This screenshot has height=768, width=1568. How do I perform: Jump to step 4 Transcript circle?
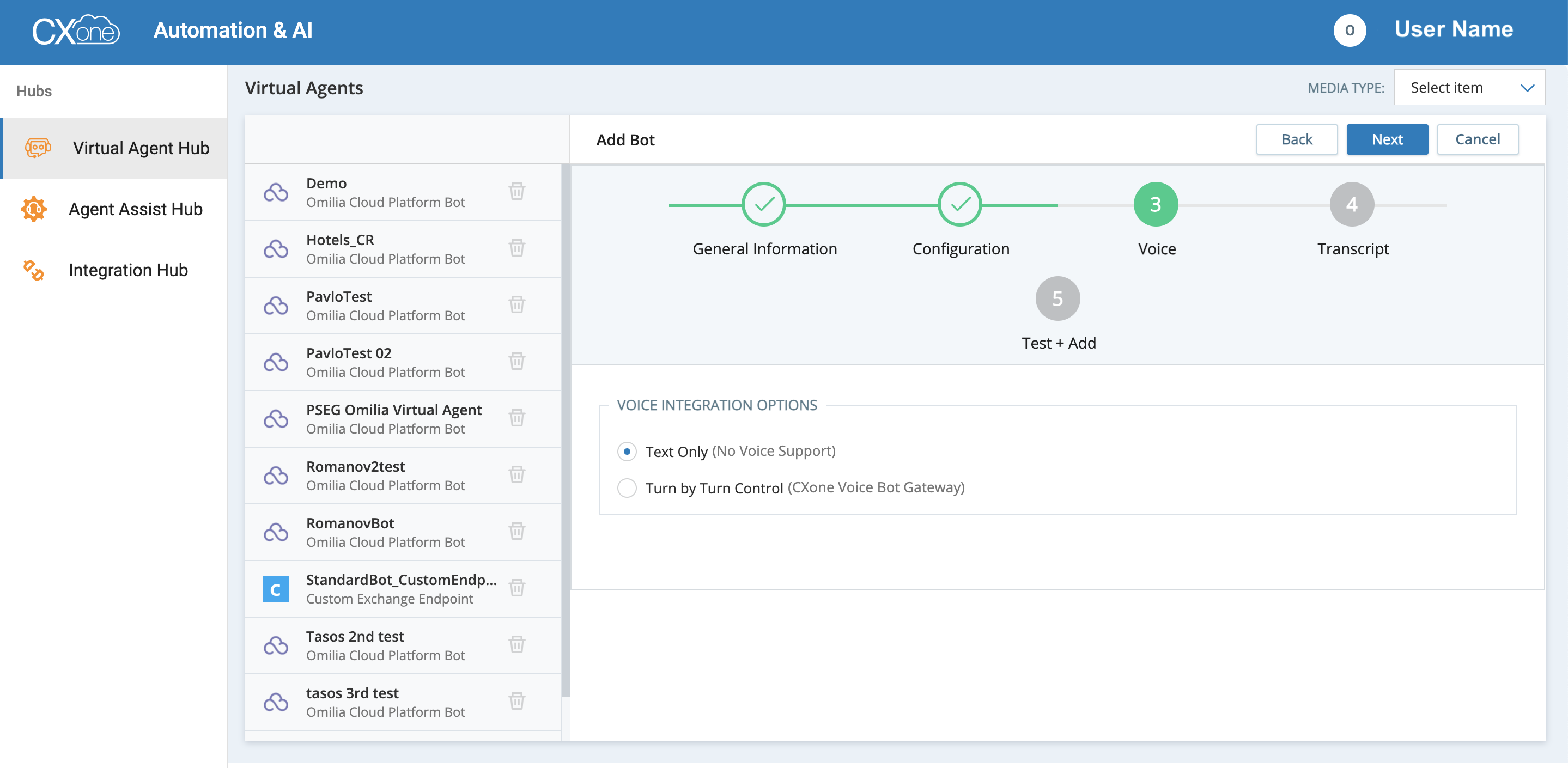[x=1351, y=204]
